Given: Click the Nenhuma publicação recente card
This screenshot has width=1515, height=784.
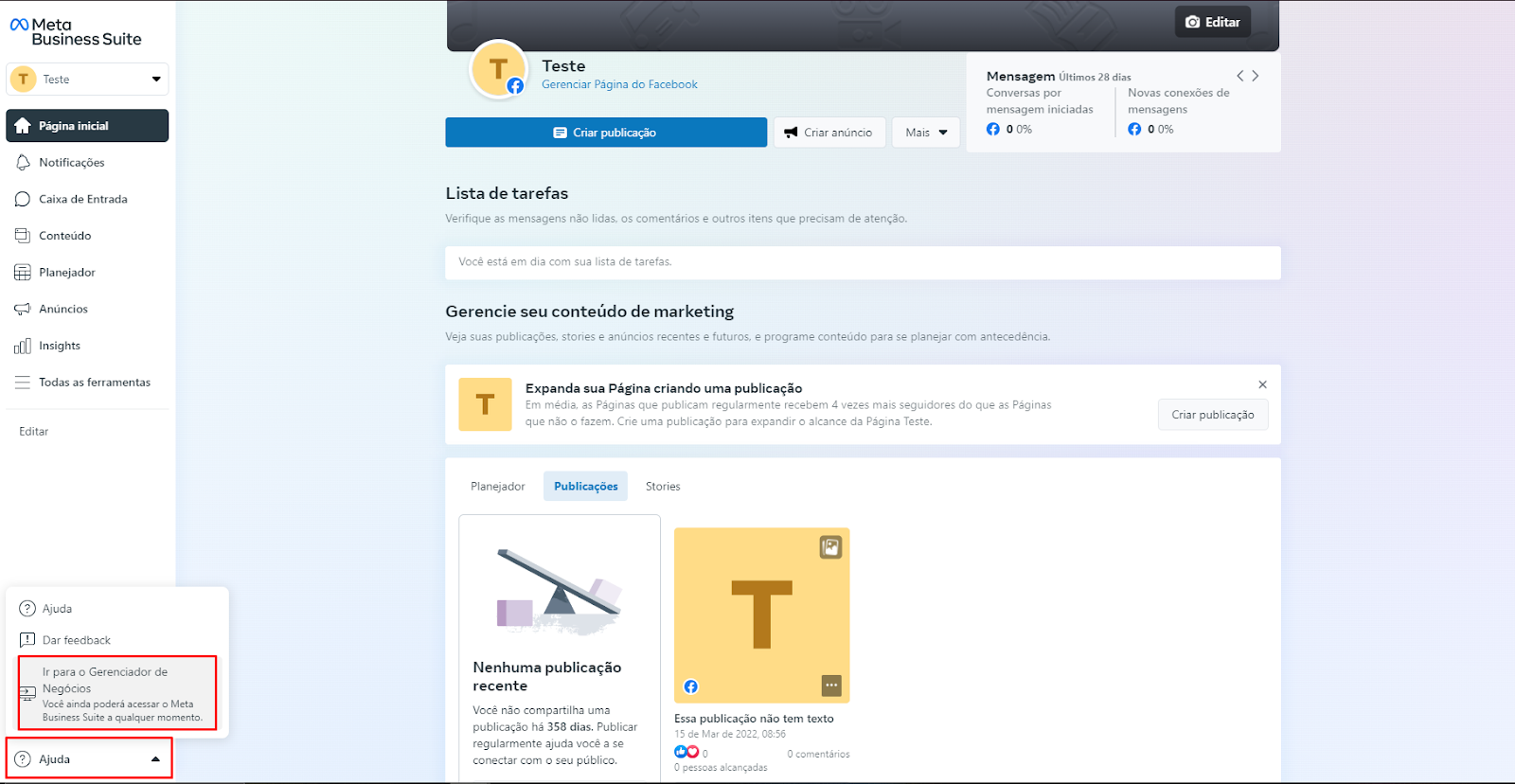Looking at the screenshot, I should (x=560, y=648).
